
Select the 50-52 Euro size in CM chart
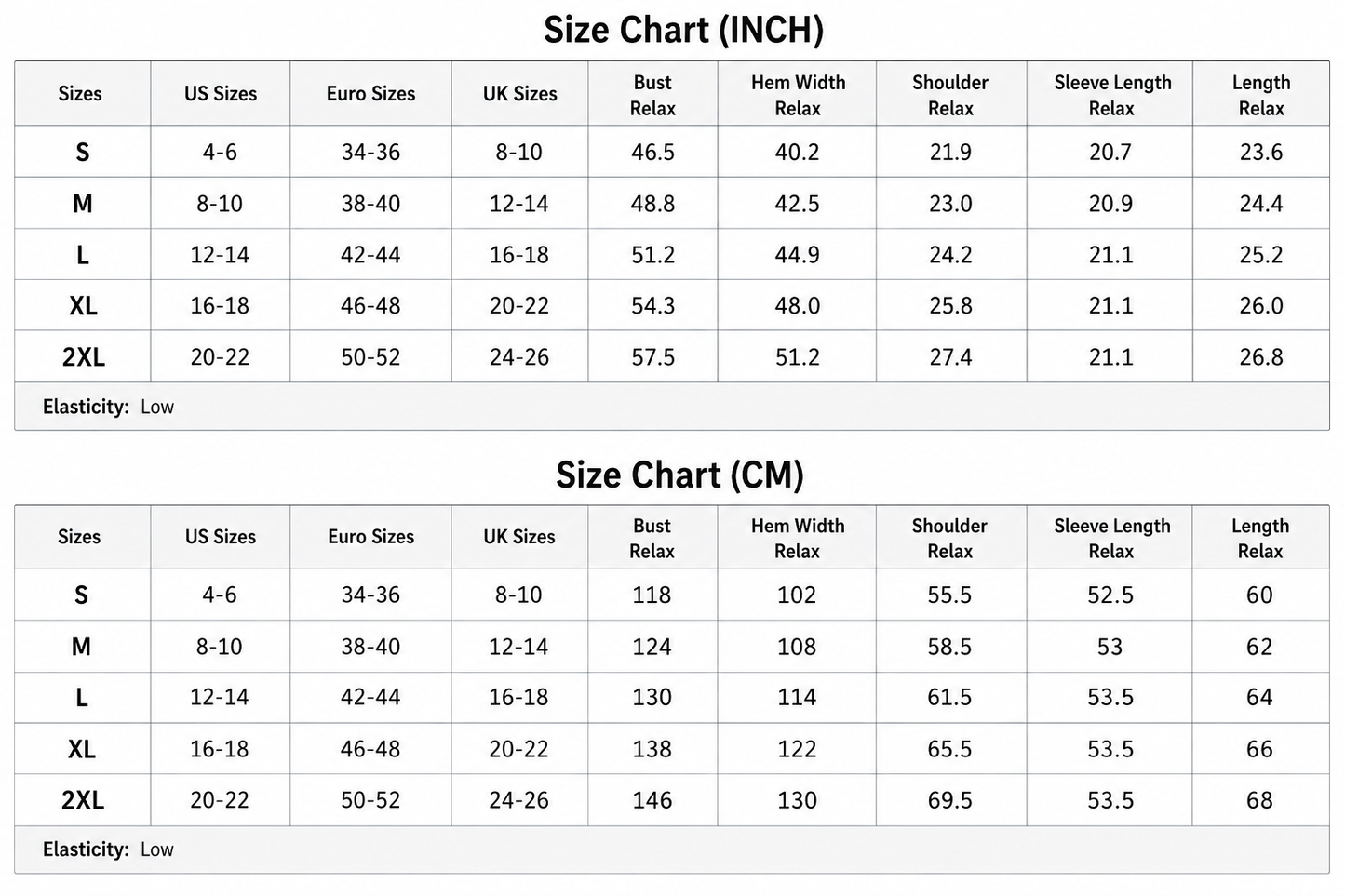click(x=370, y=800)
